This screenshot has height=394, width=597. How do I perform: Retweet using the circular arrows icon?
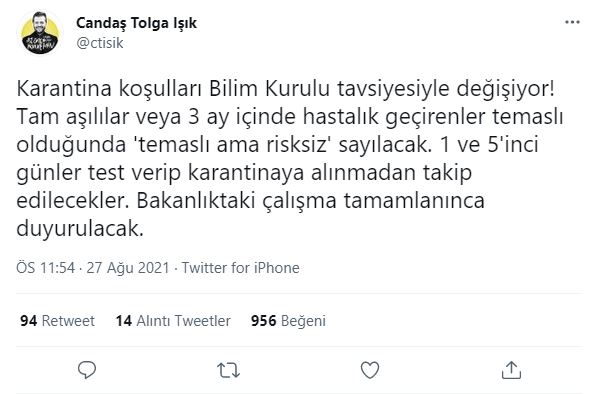228,370
